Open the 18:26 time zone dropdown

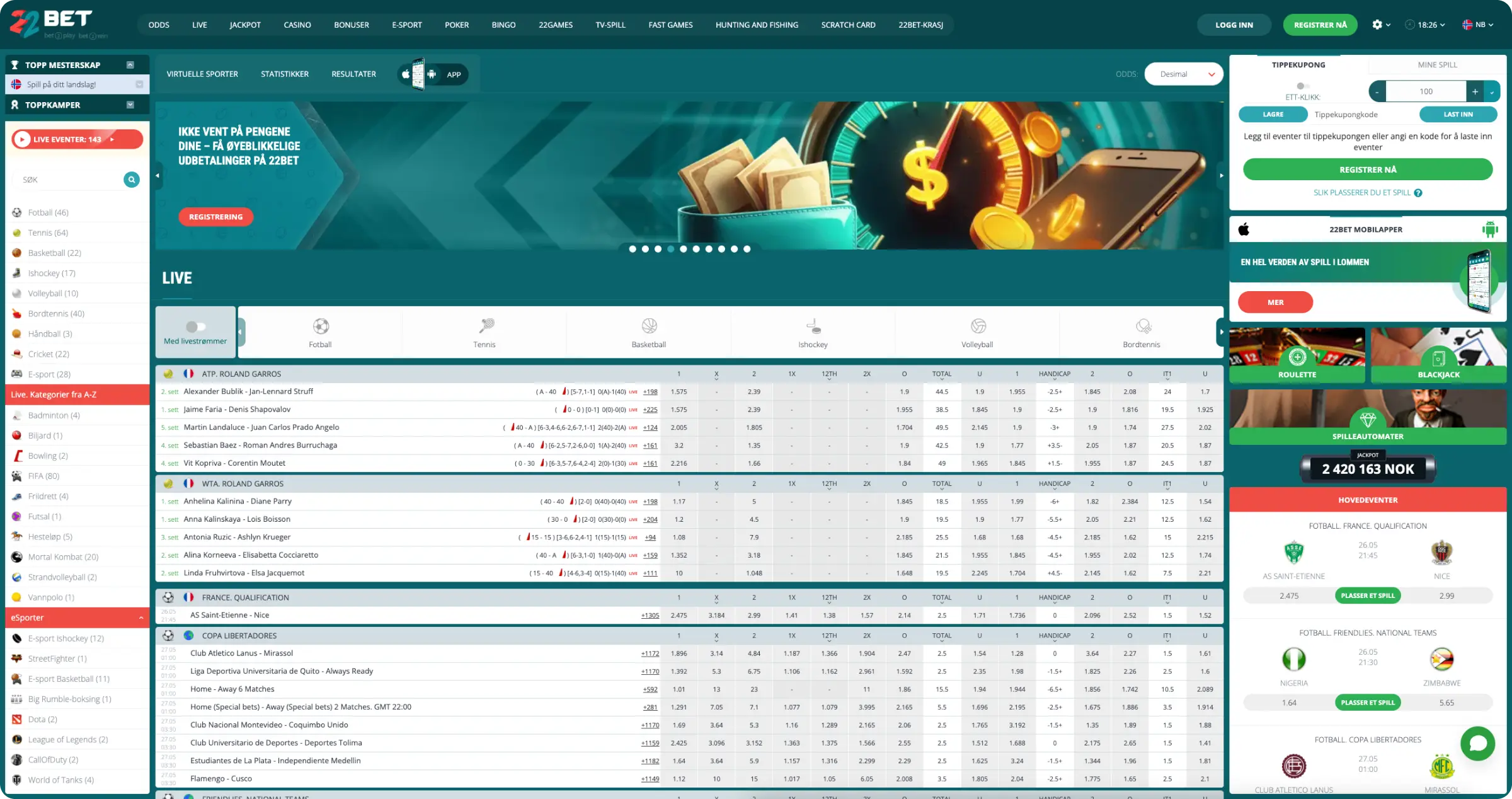(1425, 25)
